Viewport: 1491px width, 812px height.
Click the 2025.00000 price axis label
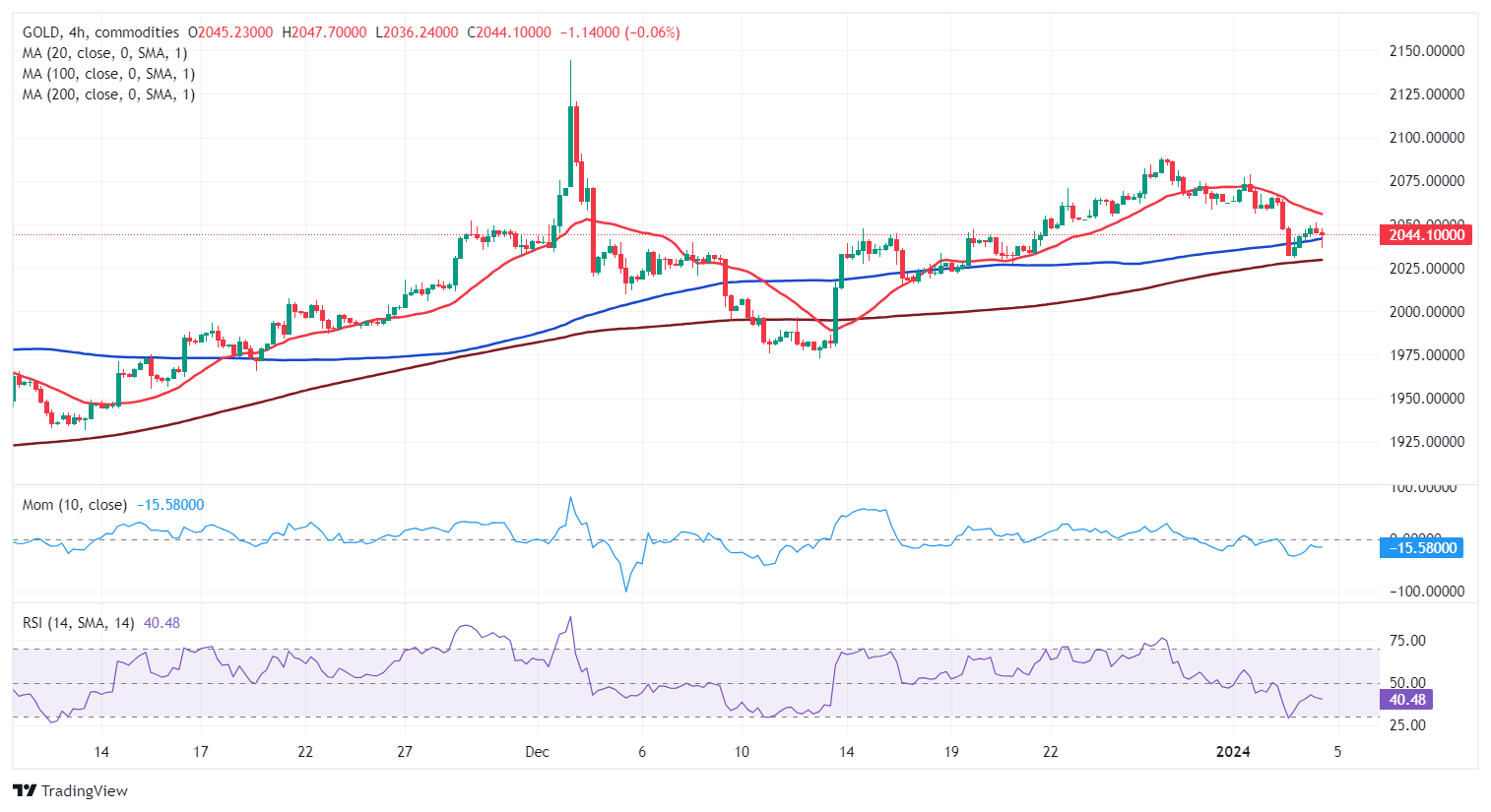click(x=1427, y=268)
